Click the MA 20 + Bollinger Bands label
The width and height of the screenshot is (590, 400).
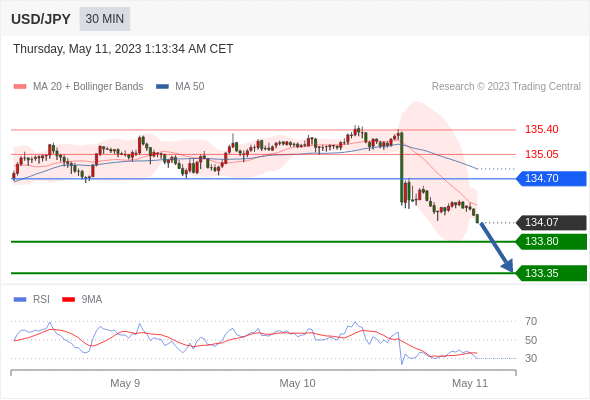pos(88,87)
